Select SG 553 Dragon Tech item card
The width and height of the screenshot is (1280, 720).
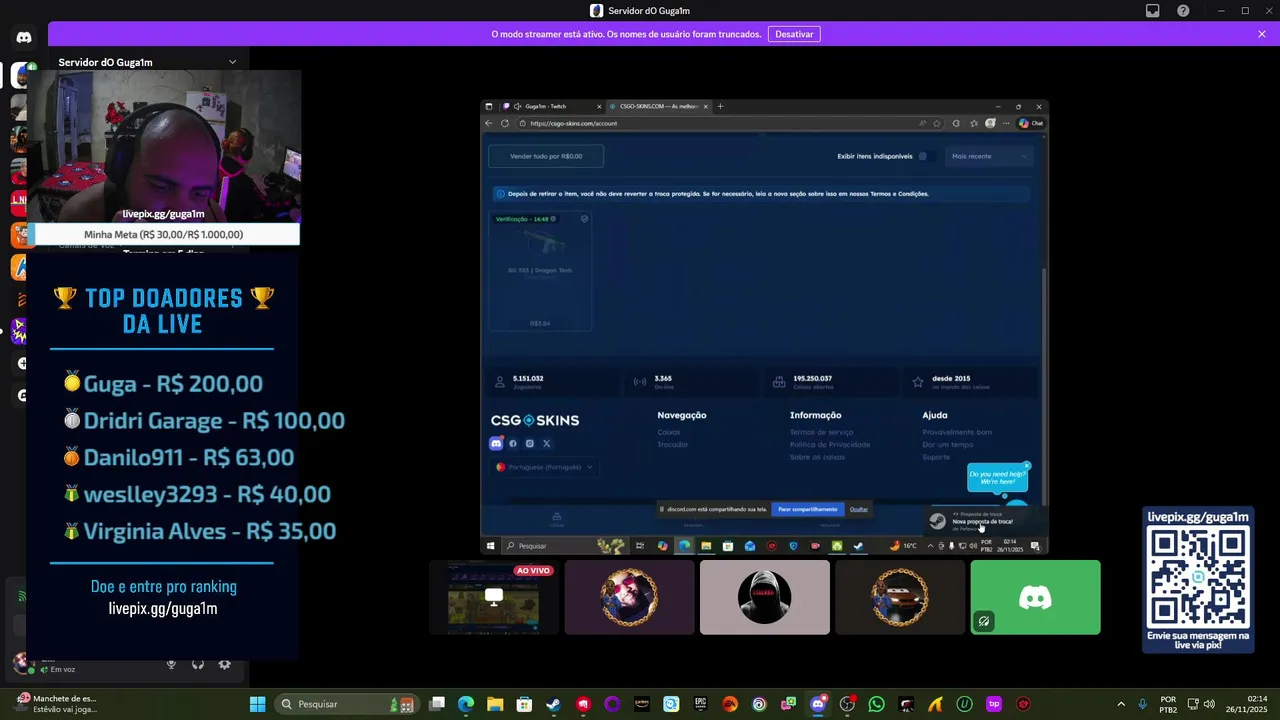pos(540,271)
